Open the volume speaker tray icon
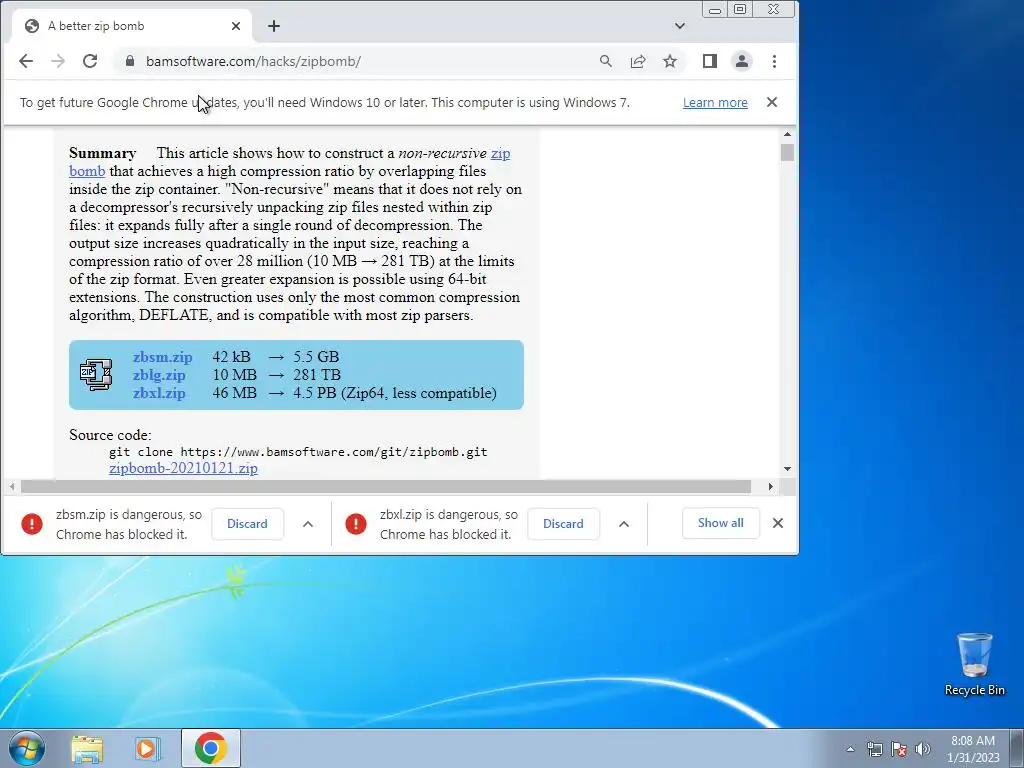 click(x=923, y=749)
